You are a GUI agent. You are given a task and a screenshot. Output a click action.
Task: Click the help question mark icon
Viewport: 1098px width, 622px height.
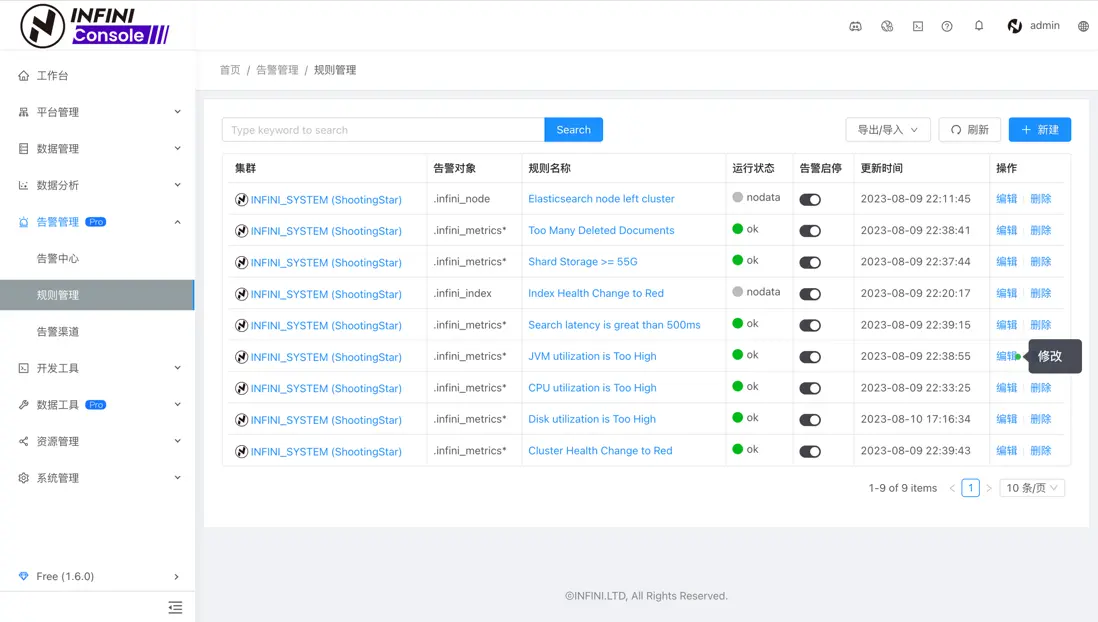pyautogui.click(x=947, y=26)
